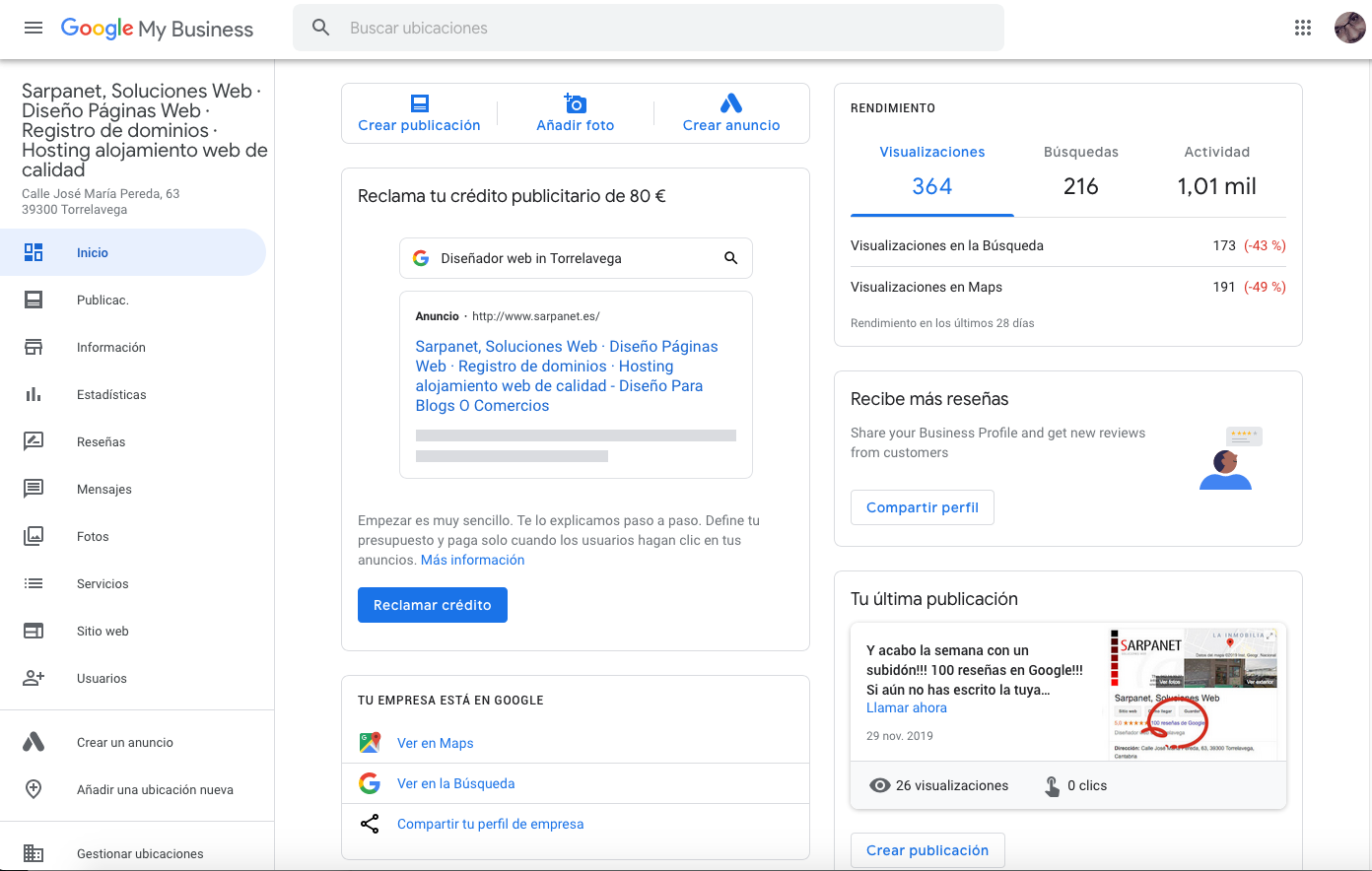Open the Ver en Maps link
This screenshot has height=871, width=1372.
click(x=436, y=743)
